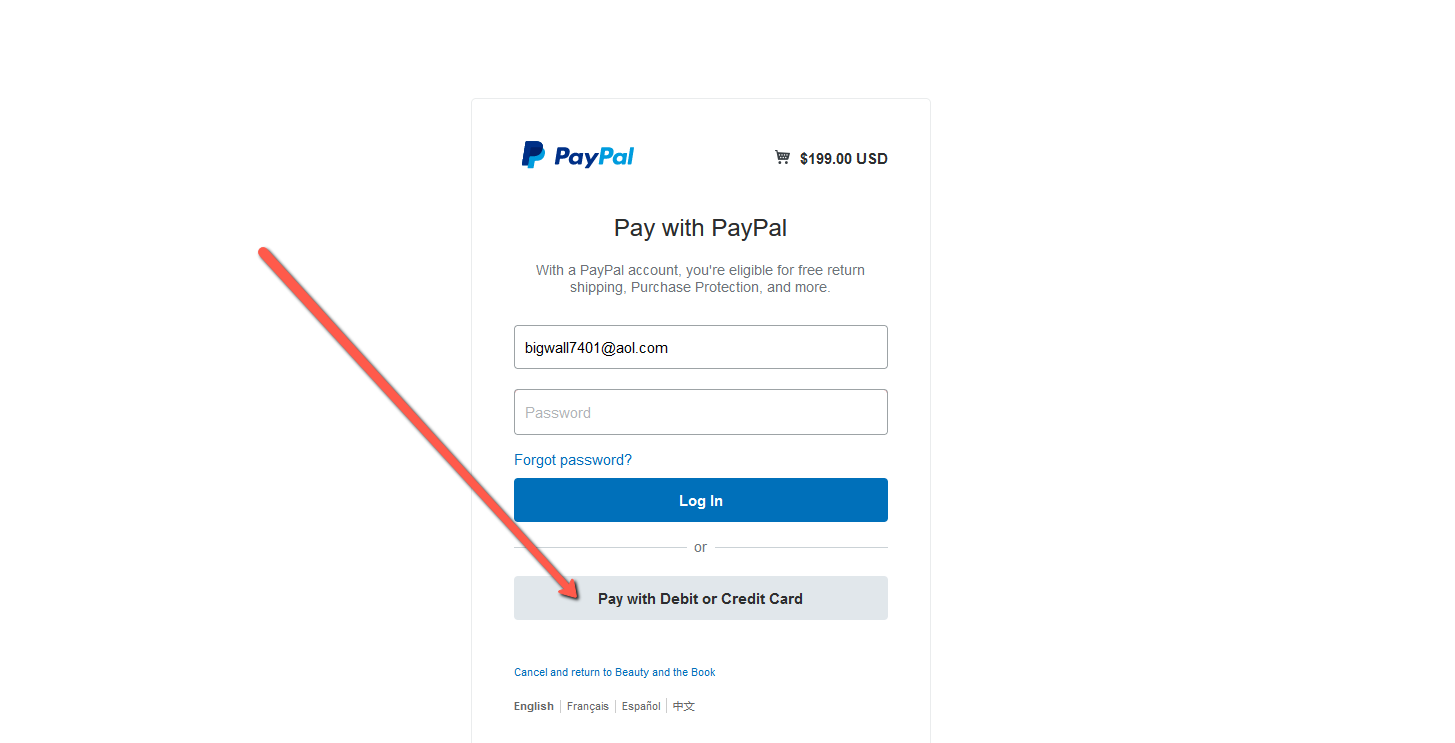The image size is (1455, 743).
Task: Click the blue Log In button
Action: point(701,500)
